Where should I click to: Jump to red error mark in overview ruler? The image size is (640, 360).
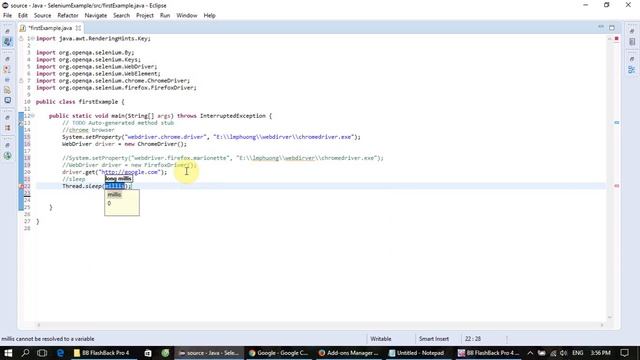coord(617,186)
